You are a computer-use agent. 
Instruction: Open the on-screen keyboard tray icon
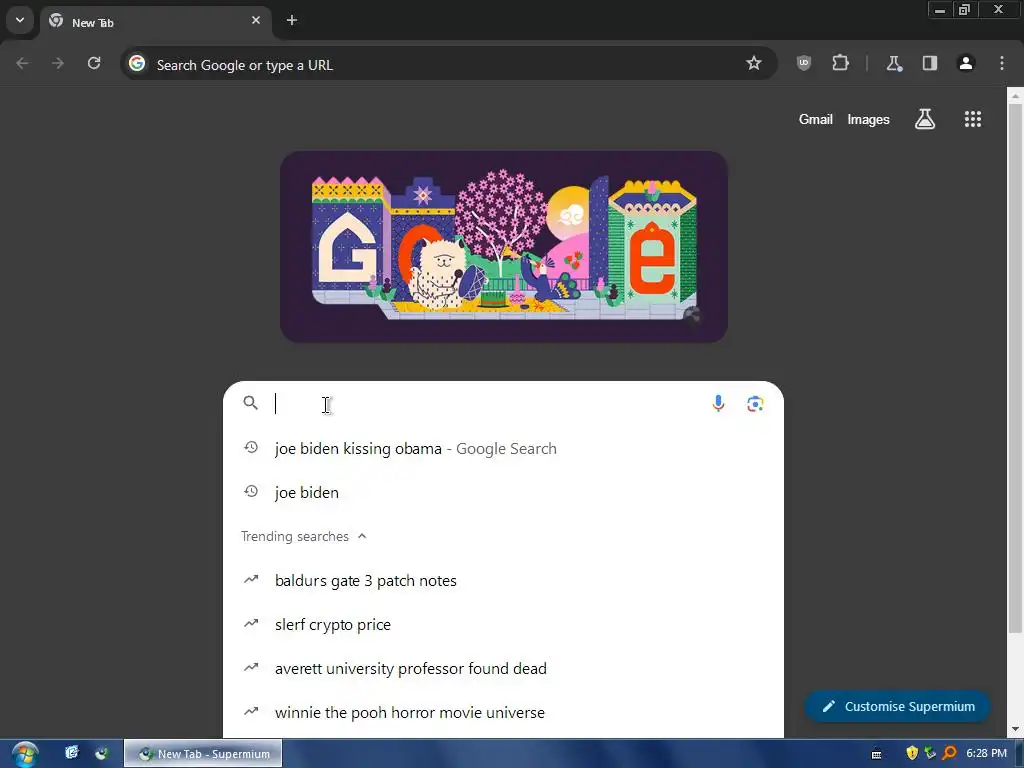coord(876,754)
